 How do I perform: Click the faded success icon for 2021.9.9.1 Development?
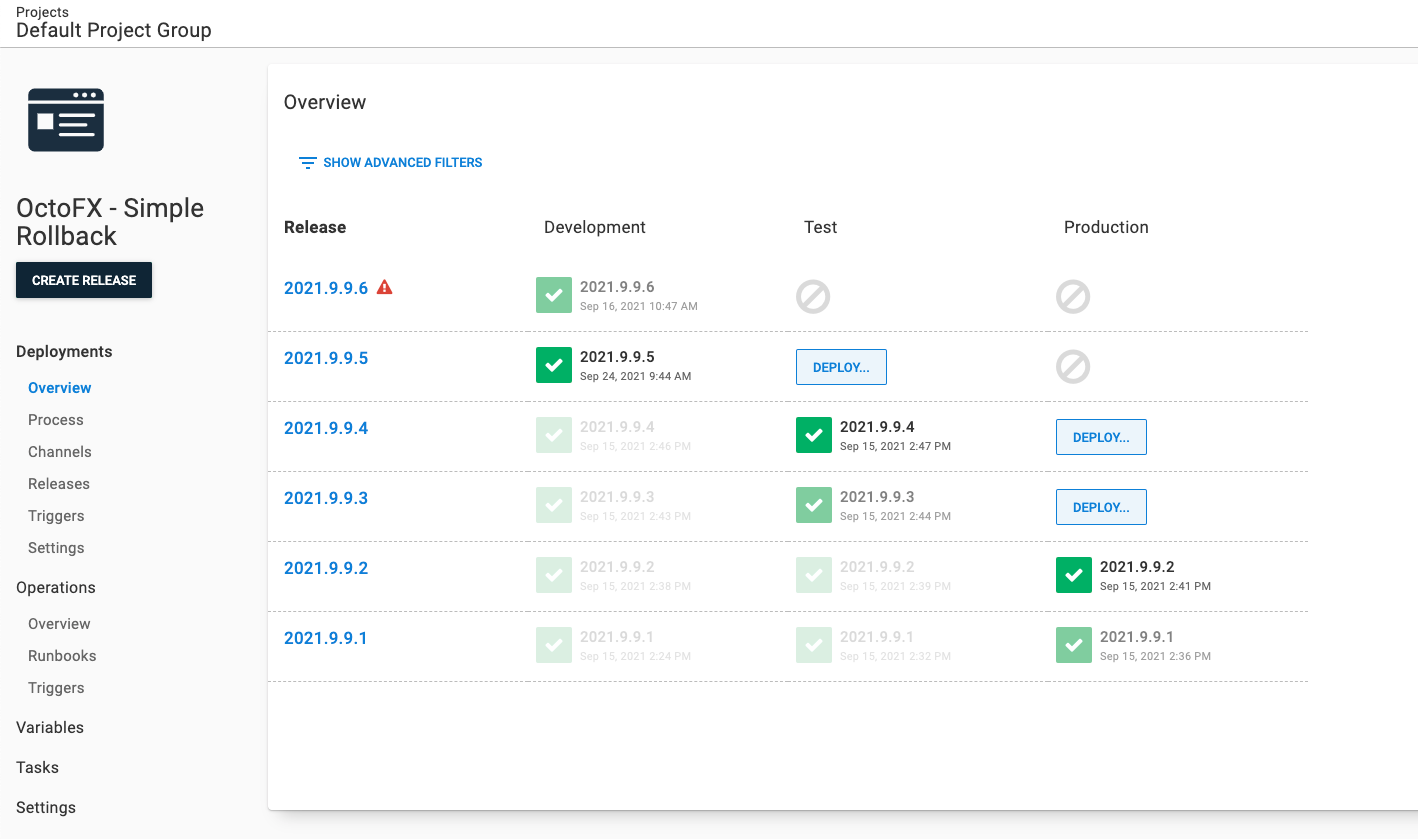(x=553, y=645)
